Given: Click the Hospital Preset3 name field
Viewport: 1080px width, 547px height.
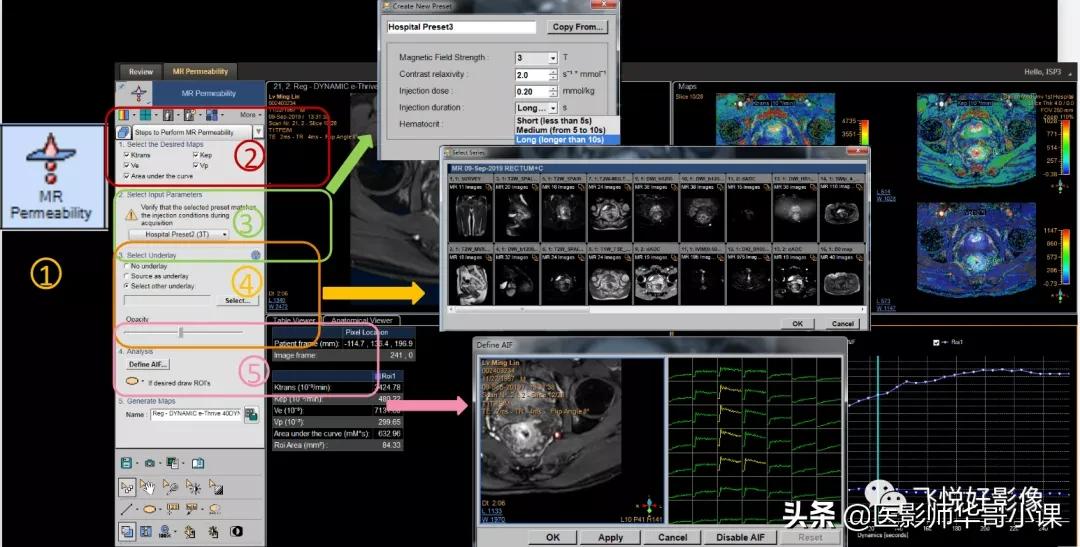Looking at the screenshot, I should tap(462, 27).
